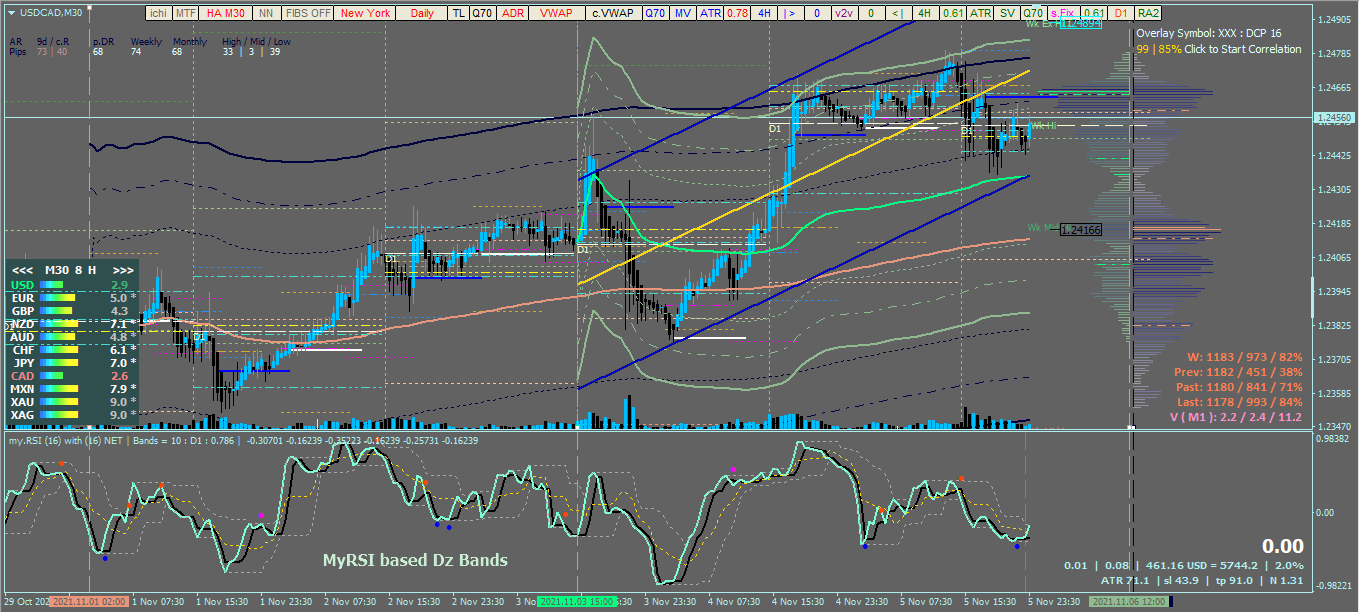The width and height of the screenshot is (1360, 612).
Task: Click the Daily button
Action: click(422, 14)
